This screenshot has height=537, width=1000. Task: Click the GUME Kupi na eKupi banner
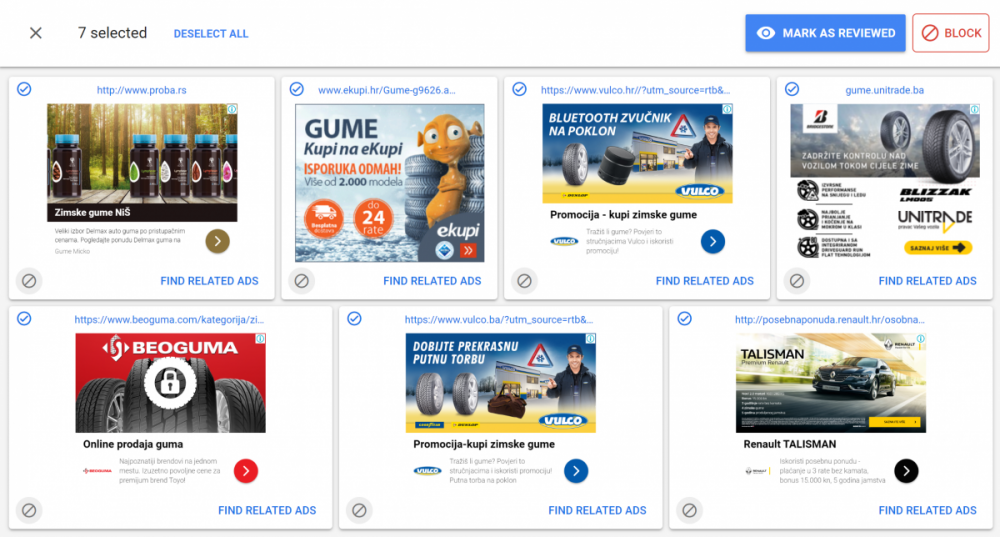tap(390, 183)
